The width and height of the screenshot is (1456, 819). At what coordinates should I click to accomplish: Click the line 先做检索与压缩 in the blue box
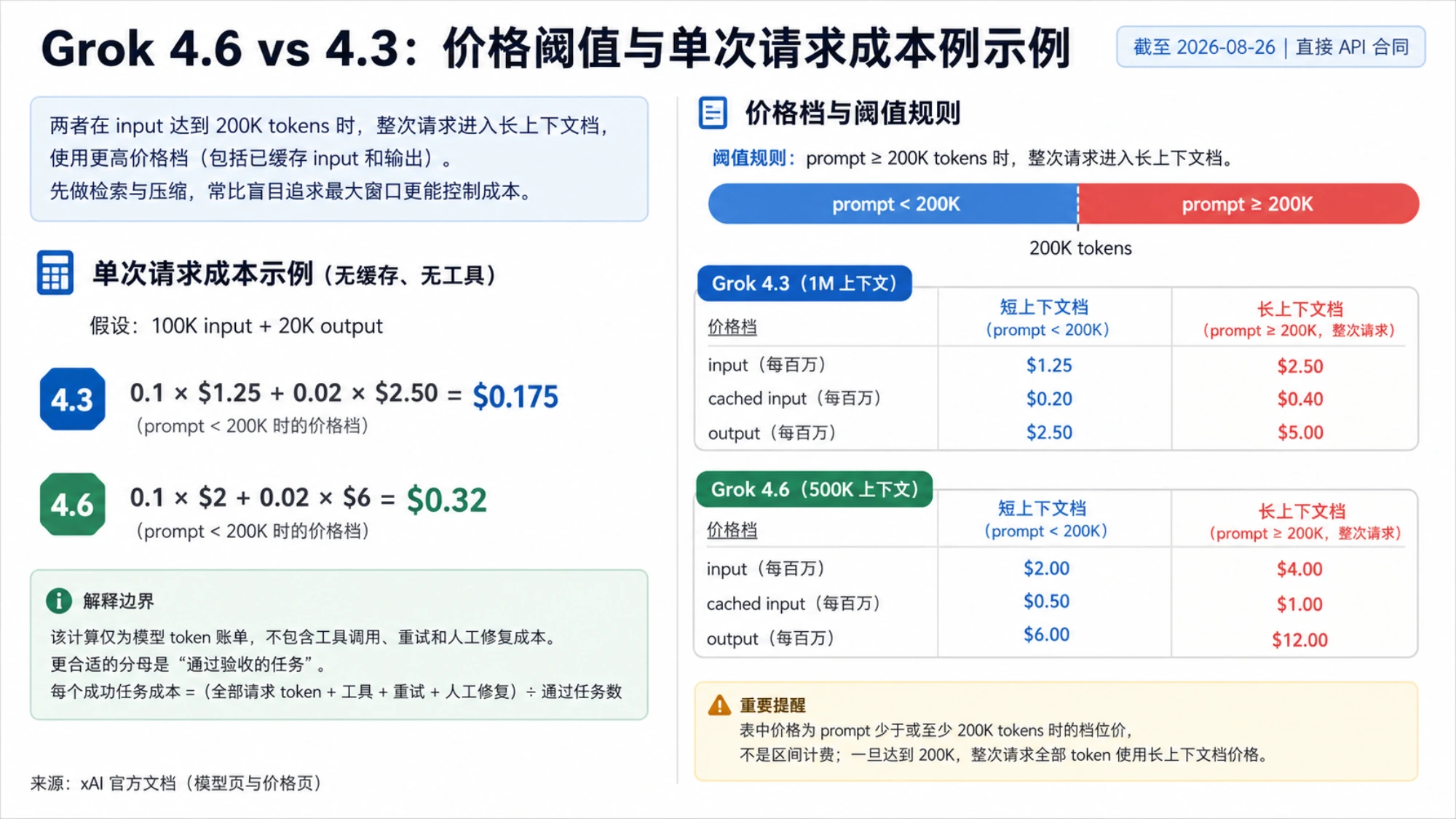tap(291, 191)
